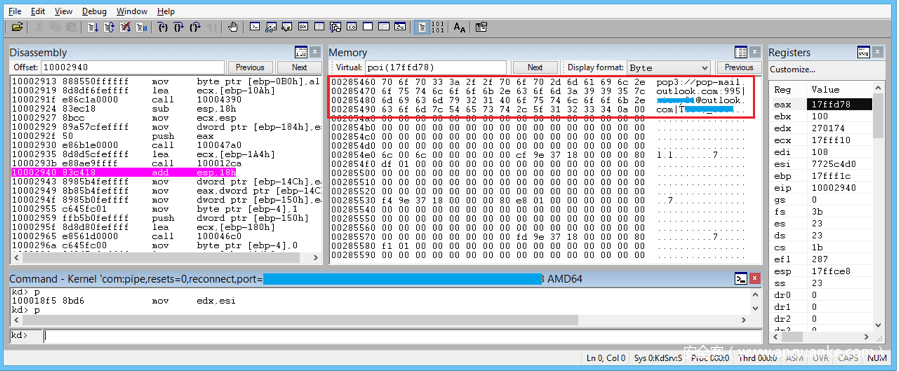The height and width of the screenshot is (371, 899).
Task: Click the Disassembly horizontal scrollbar
Action: [165, 259]
